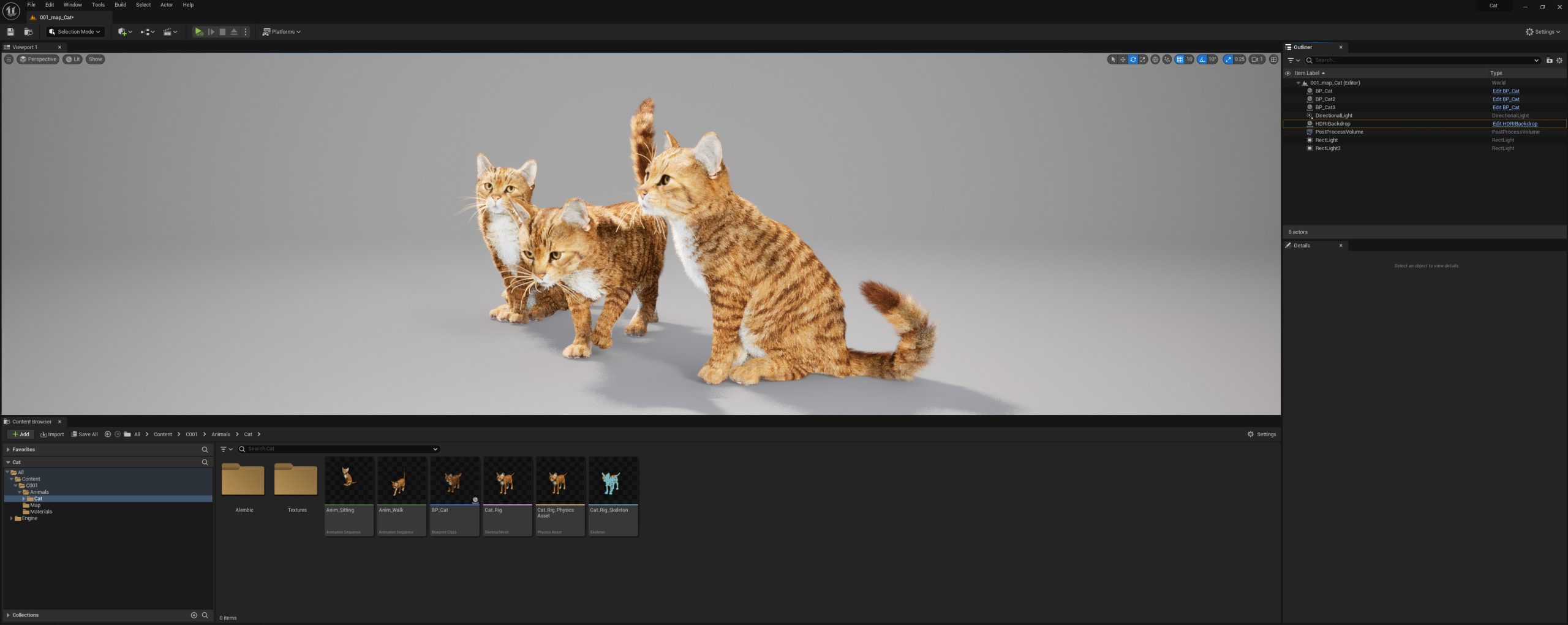Open the Content Browser Settings gear button
This screenshot has width=1568, height=625.
(x=1261, y=434)
